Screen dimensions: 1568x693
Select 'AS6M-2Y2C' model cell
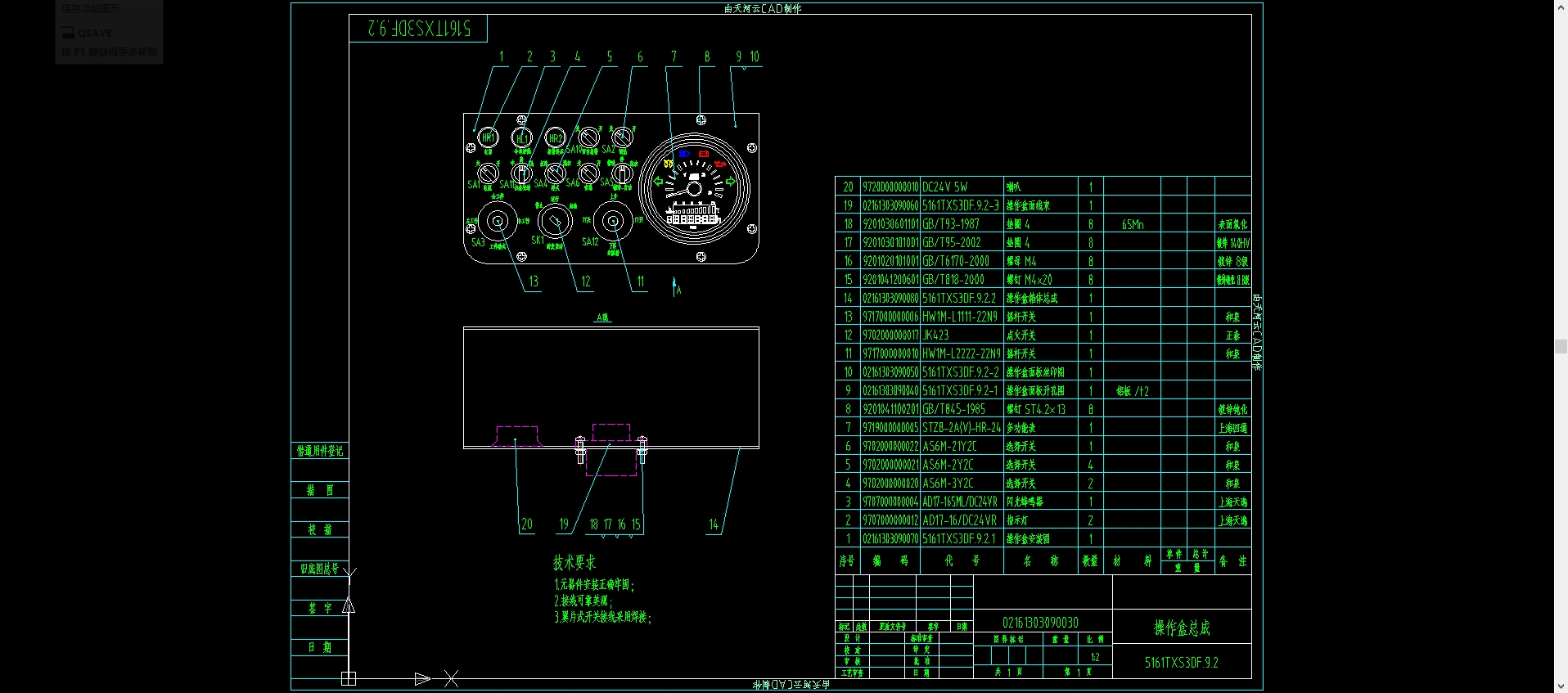click(x=948, y=464)
